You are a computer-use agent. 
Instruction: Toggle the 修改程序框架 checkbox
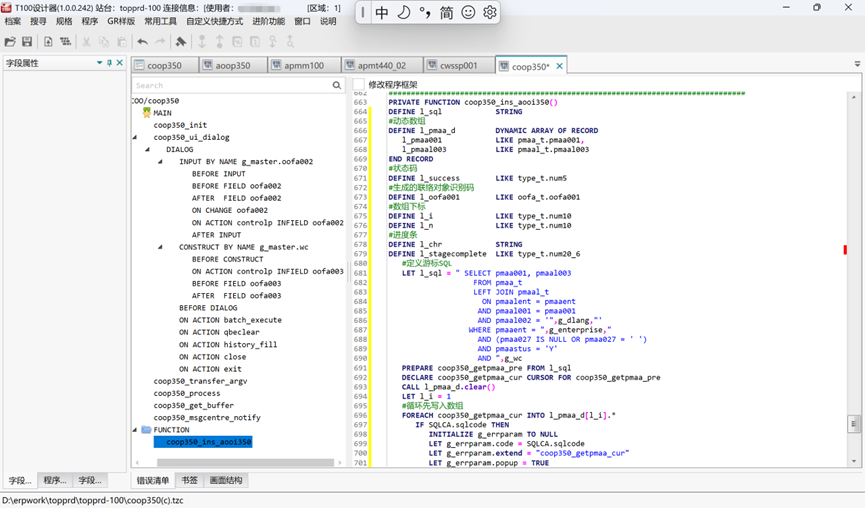click(x=359, y=84)
